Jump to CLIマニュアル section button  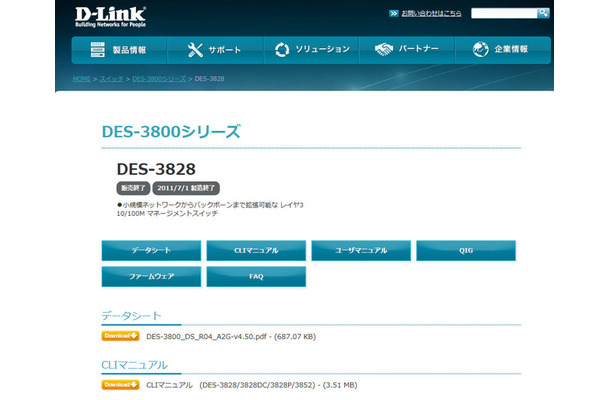(256, 251)
